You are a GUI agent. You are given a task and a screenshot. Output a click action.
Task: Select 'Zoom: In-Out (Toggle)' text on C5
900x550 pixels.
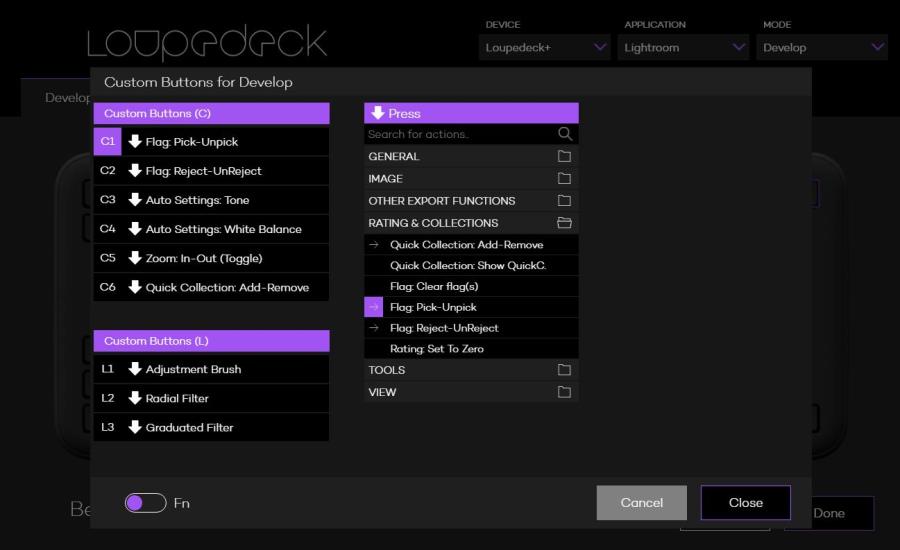(204, 258)
